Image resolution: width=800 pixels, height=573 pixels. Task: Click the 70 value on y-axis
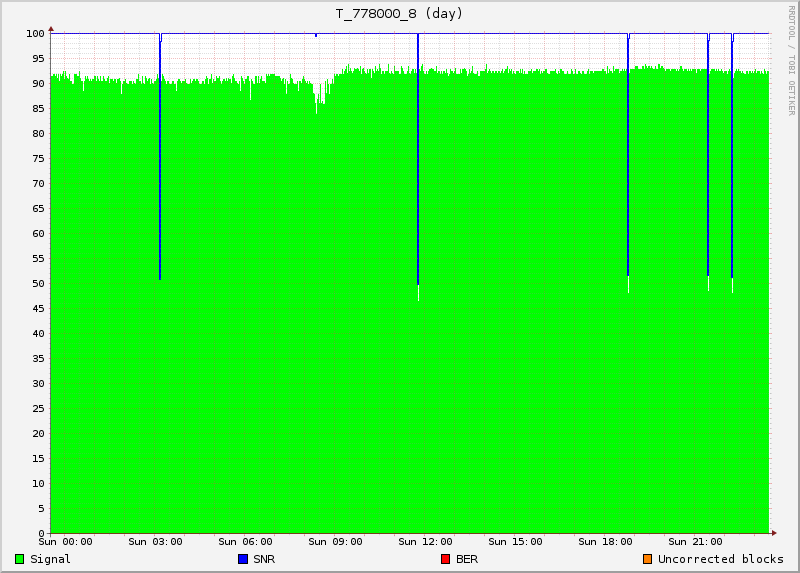tap(38, 184)
